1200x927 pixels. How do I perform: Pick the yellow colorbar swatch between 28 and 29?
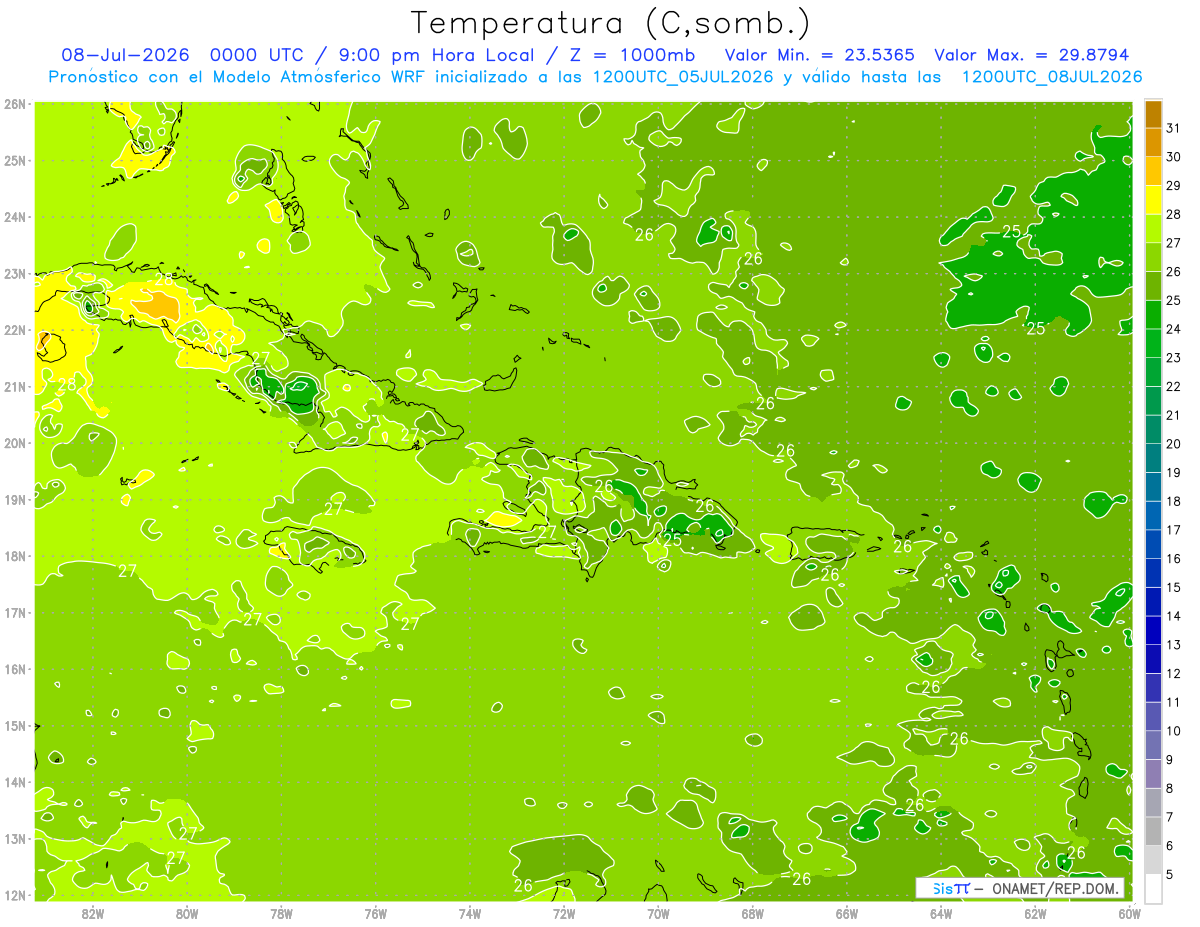coord(1153,200)
